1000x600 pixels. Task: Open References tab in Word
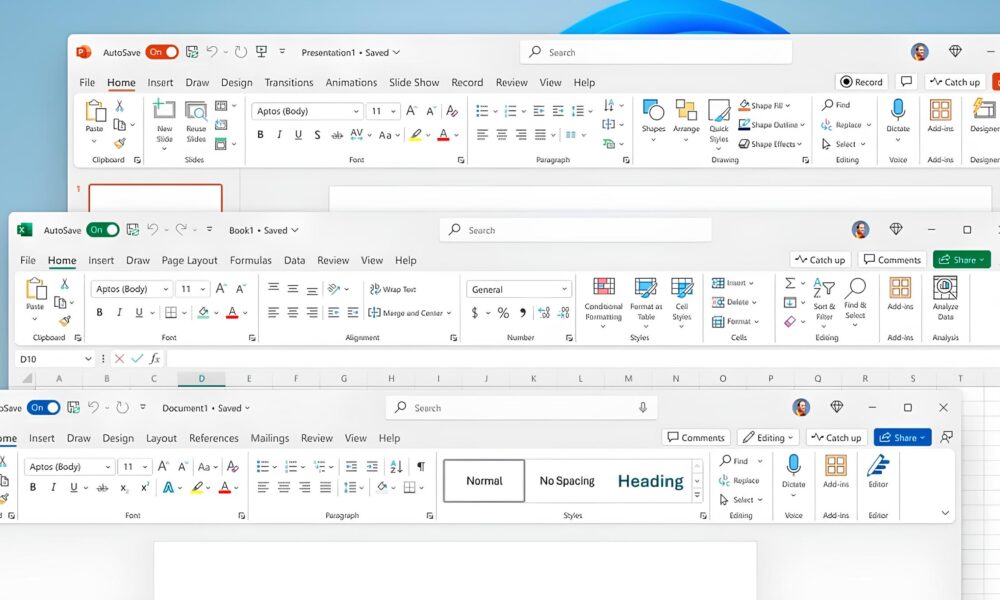tap(214, 438)
